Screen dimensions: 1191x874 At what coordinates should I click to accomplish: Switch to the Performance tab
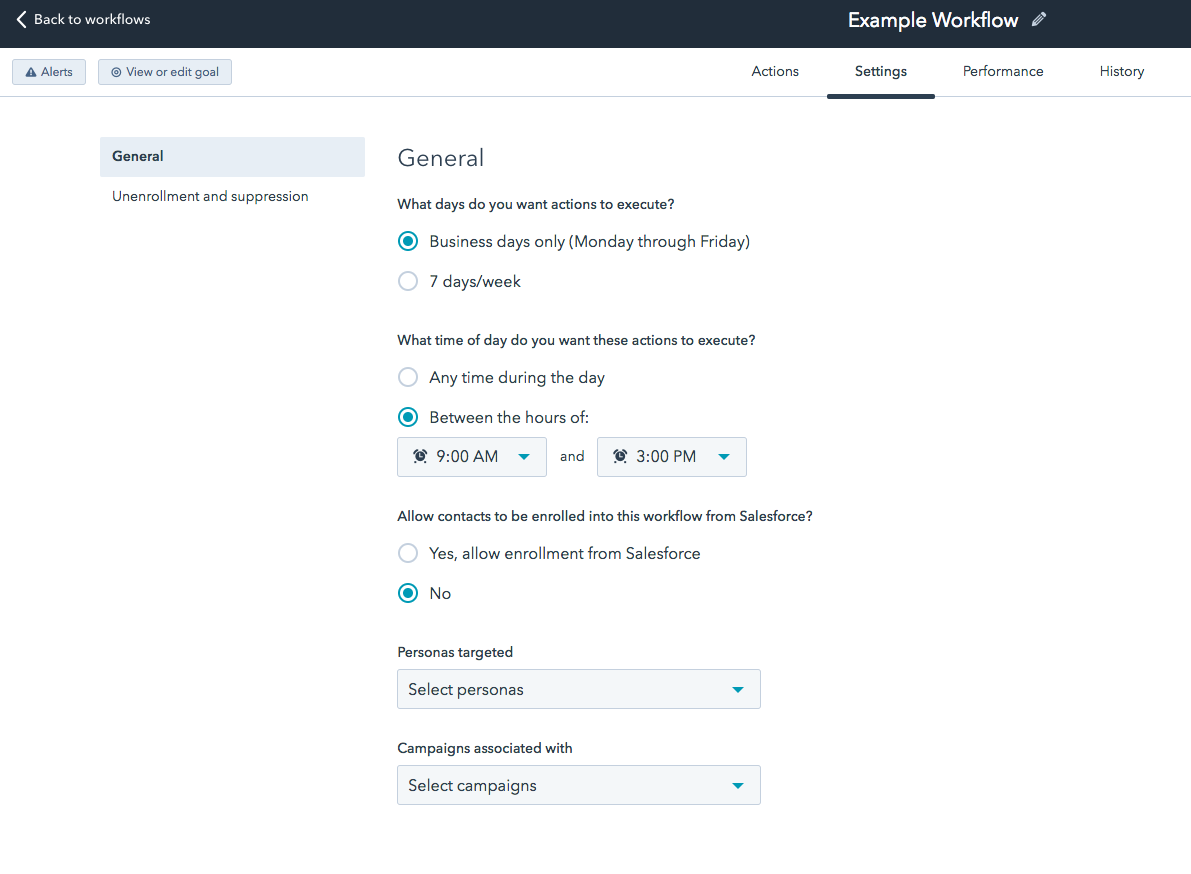1002,71
